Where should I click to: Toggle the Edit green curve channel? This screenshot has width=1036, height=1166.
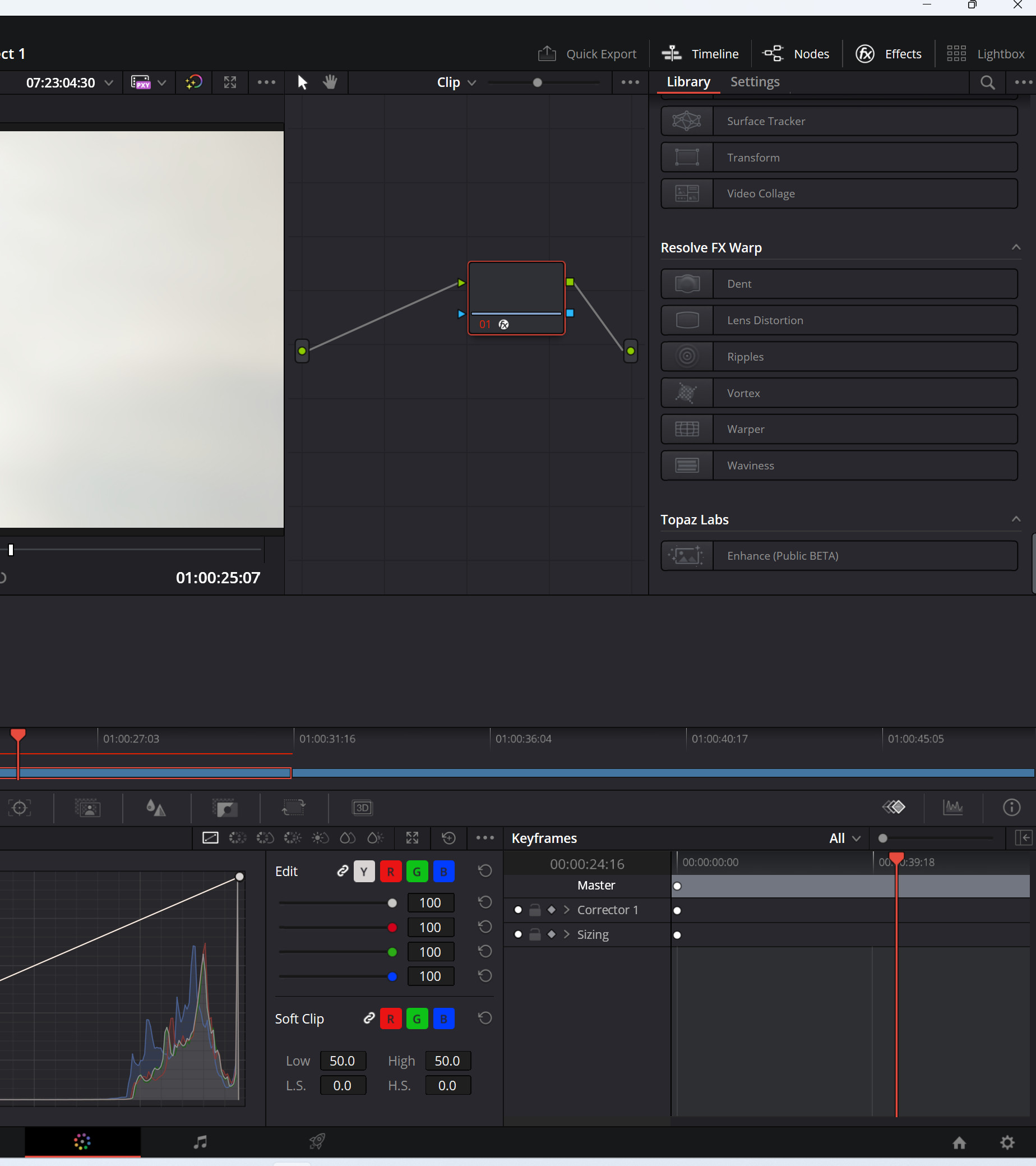(x=417, y=872)
